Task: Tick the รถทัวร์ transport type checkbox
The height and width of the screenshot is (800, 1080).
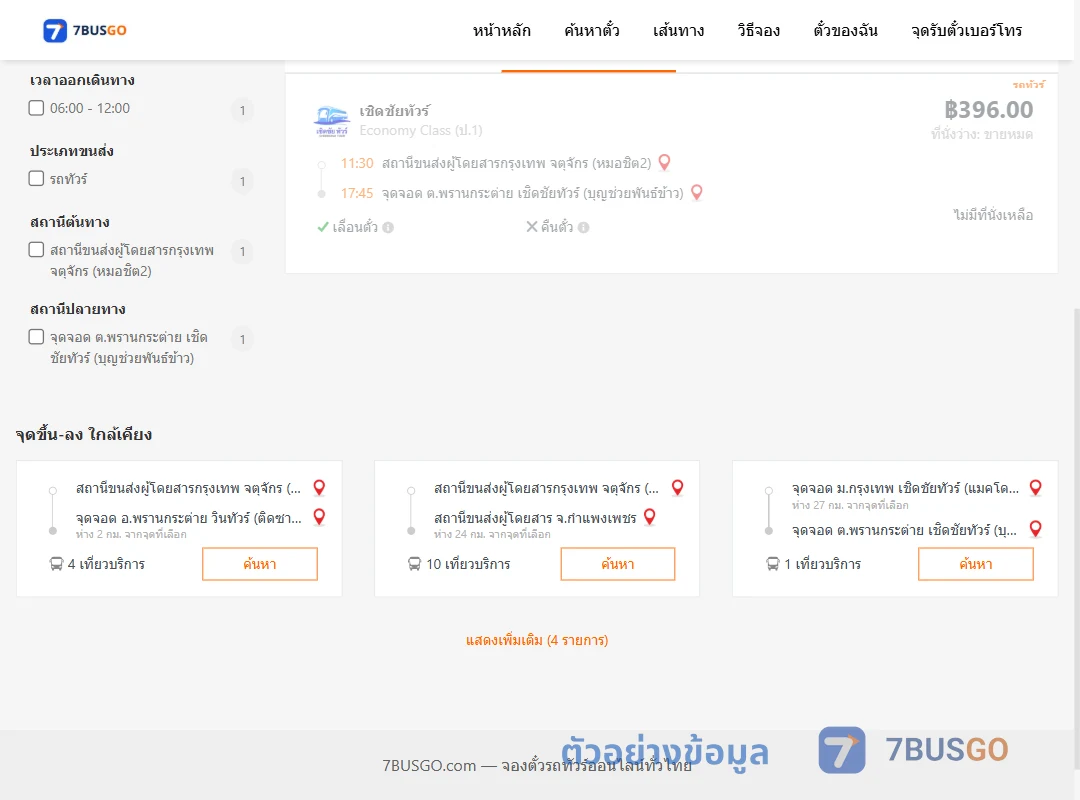Action: [x=37, y=178]
